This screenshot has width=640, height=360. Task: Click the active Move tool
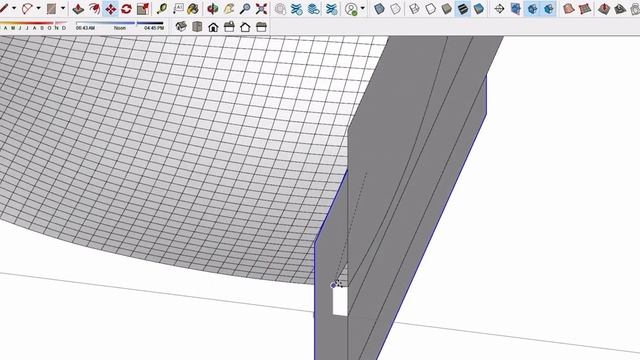click(111, 8)
